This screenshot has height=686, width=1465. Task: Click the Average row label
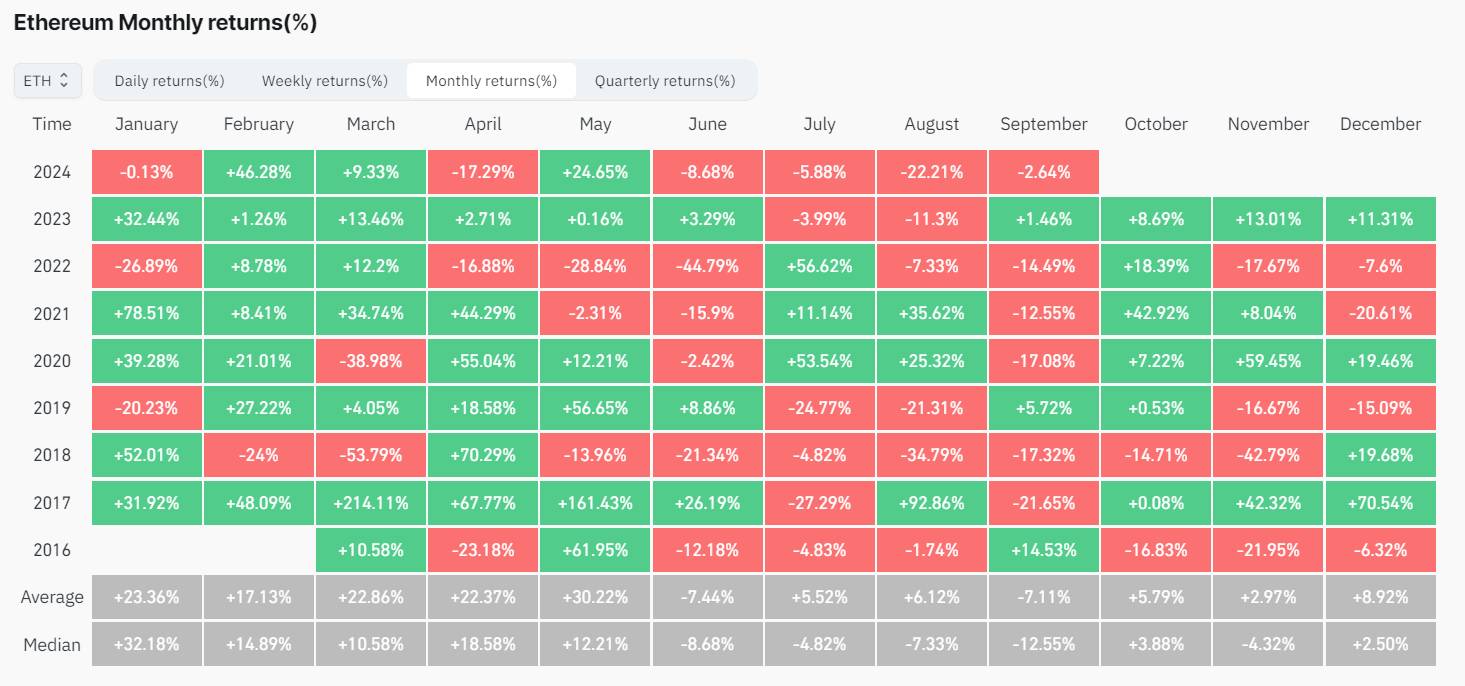click(52, 597)
